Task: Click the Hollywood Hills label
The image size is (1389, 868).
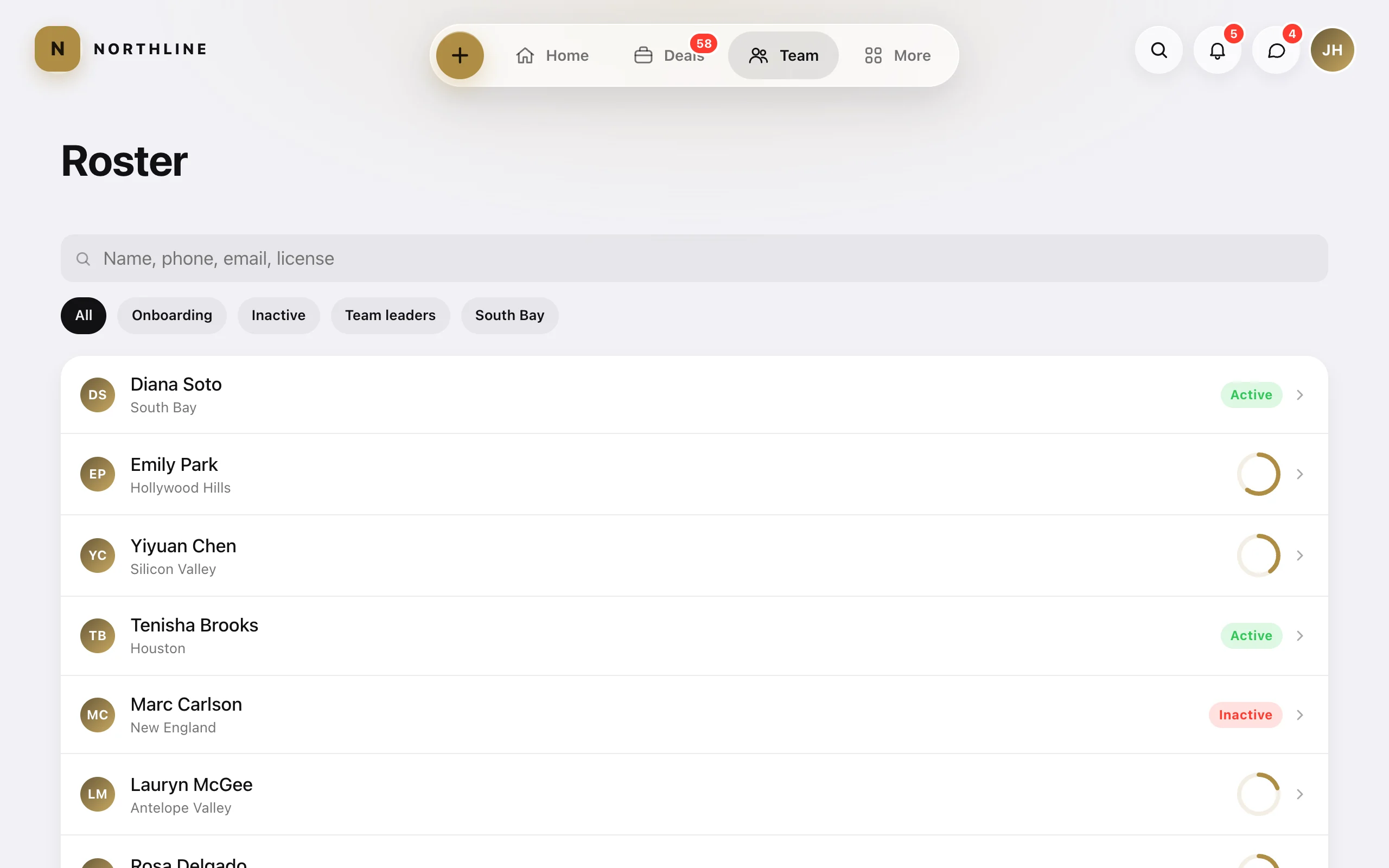Action: [180, 487]
